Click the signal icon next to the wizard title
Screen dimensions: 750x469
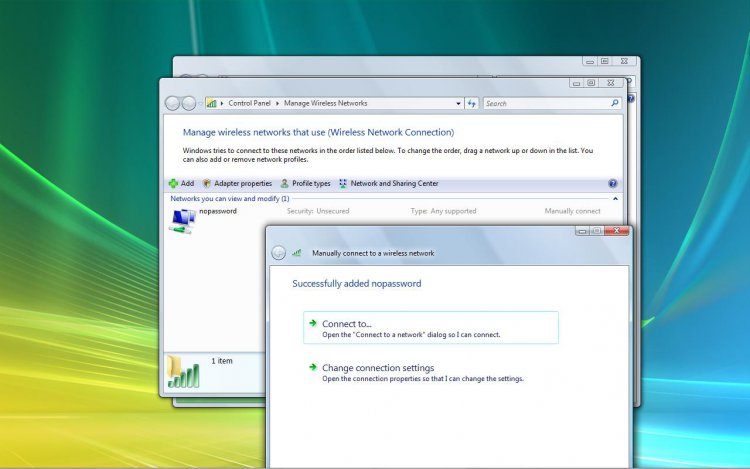coord(297,253)
